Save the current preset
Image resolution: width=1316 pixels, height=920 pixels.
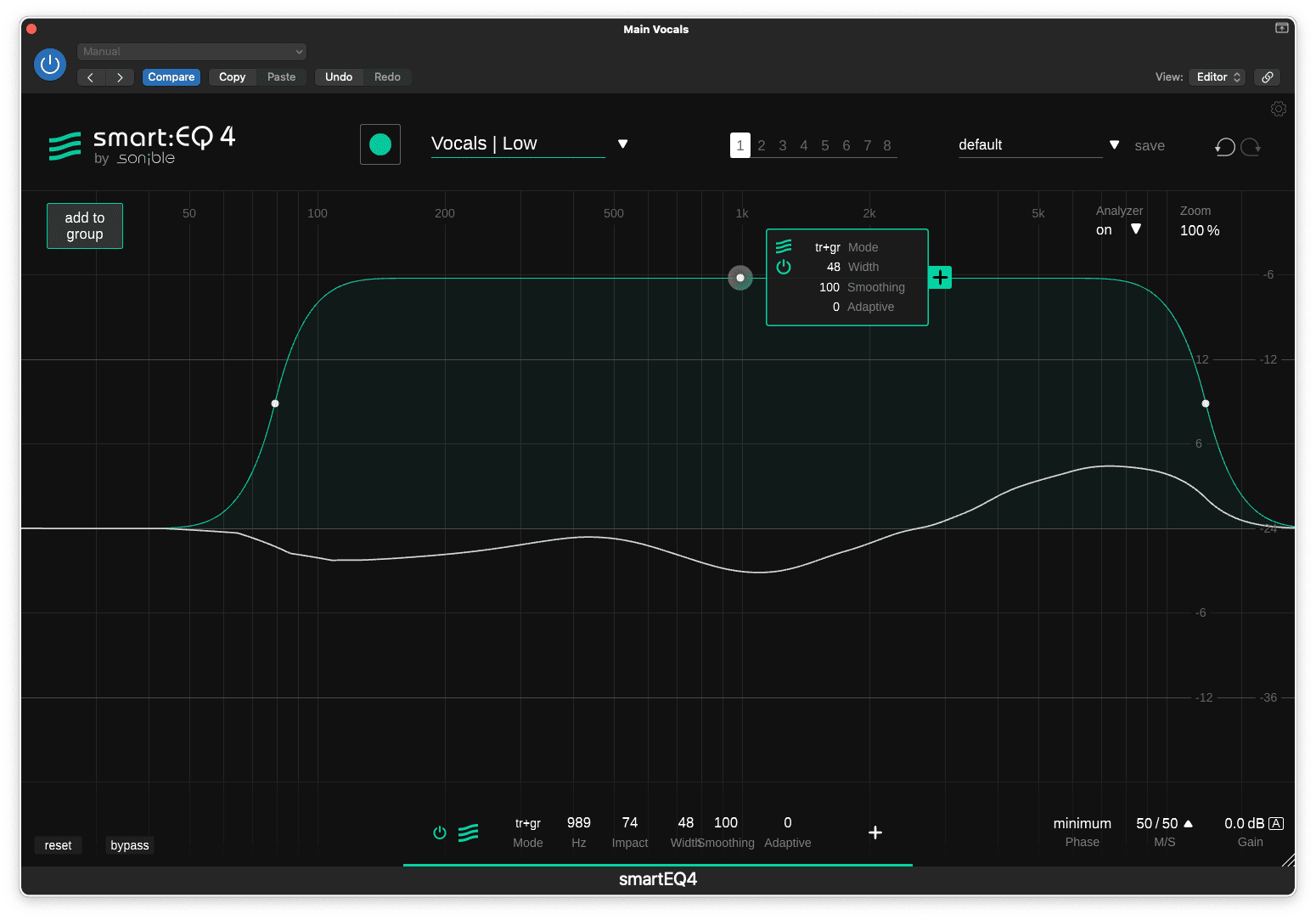coord(1150,146)
